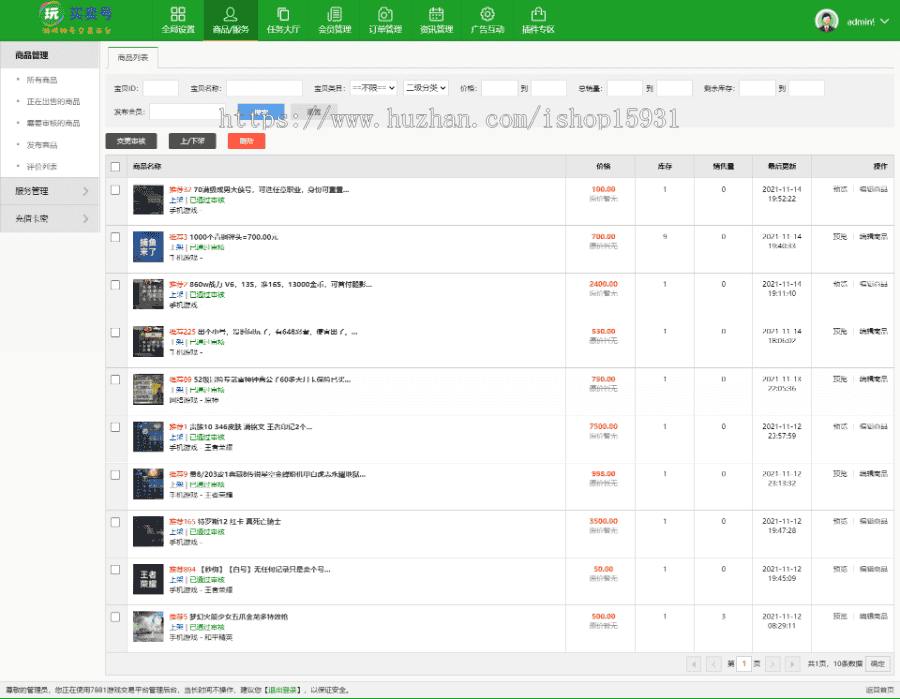Open 会员管理 in the top navigation
The image size is (900, 699).
pos(335,20)
